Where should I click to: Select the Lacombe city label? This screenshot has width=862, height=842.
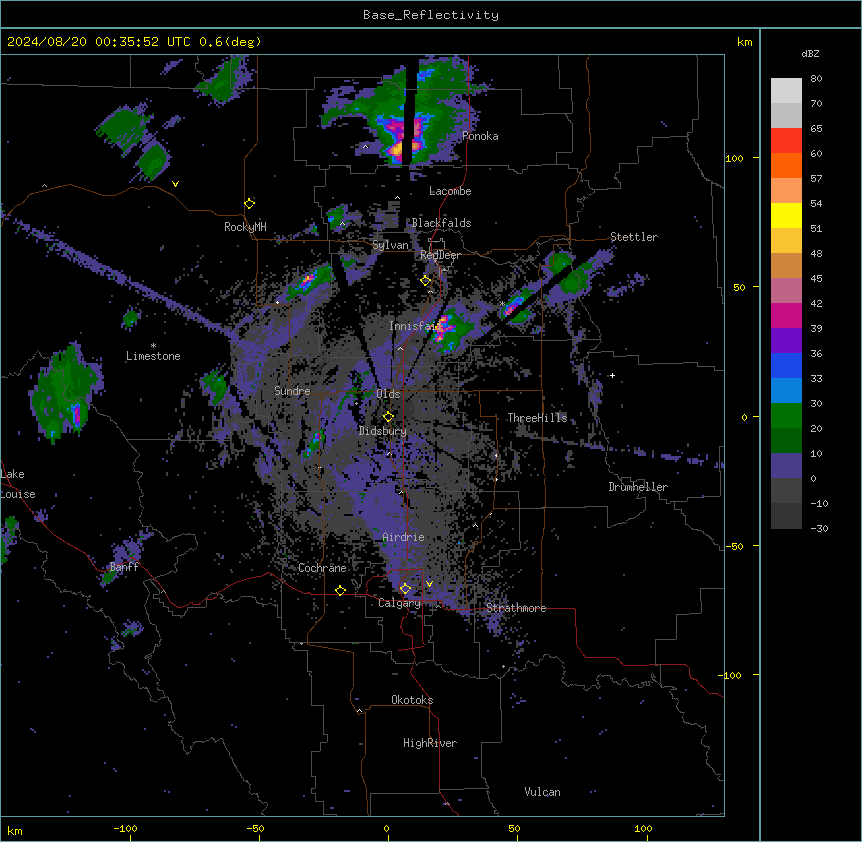(x=450, y=191)
